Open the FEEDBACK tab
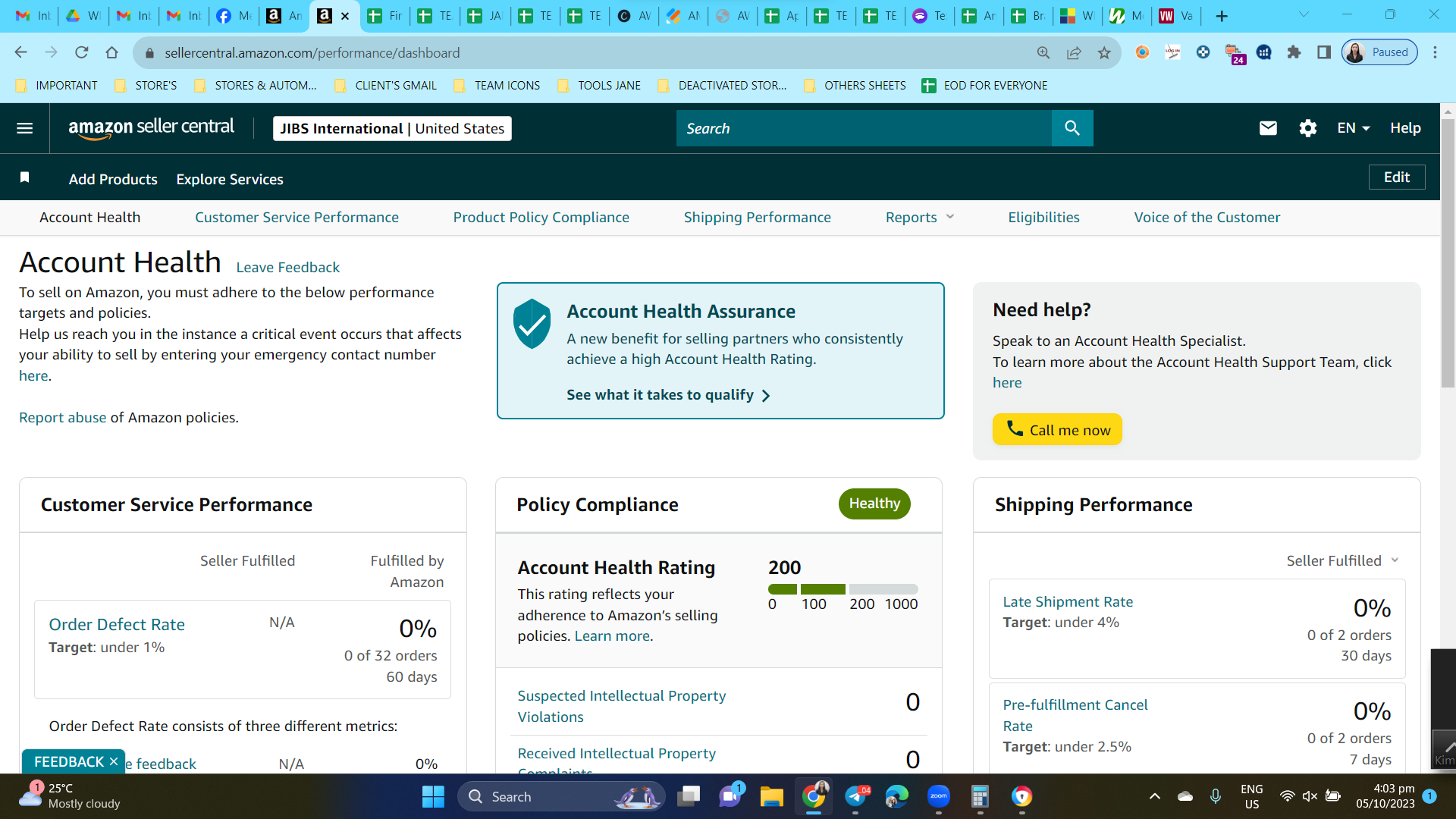This screenshot has width=1456, height=819. (68, 761)
